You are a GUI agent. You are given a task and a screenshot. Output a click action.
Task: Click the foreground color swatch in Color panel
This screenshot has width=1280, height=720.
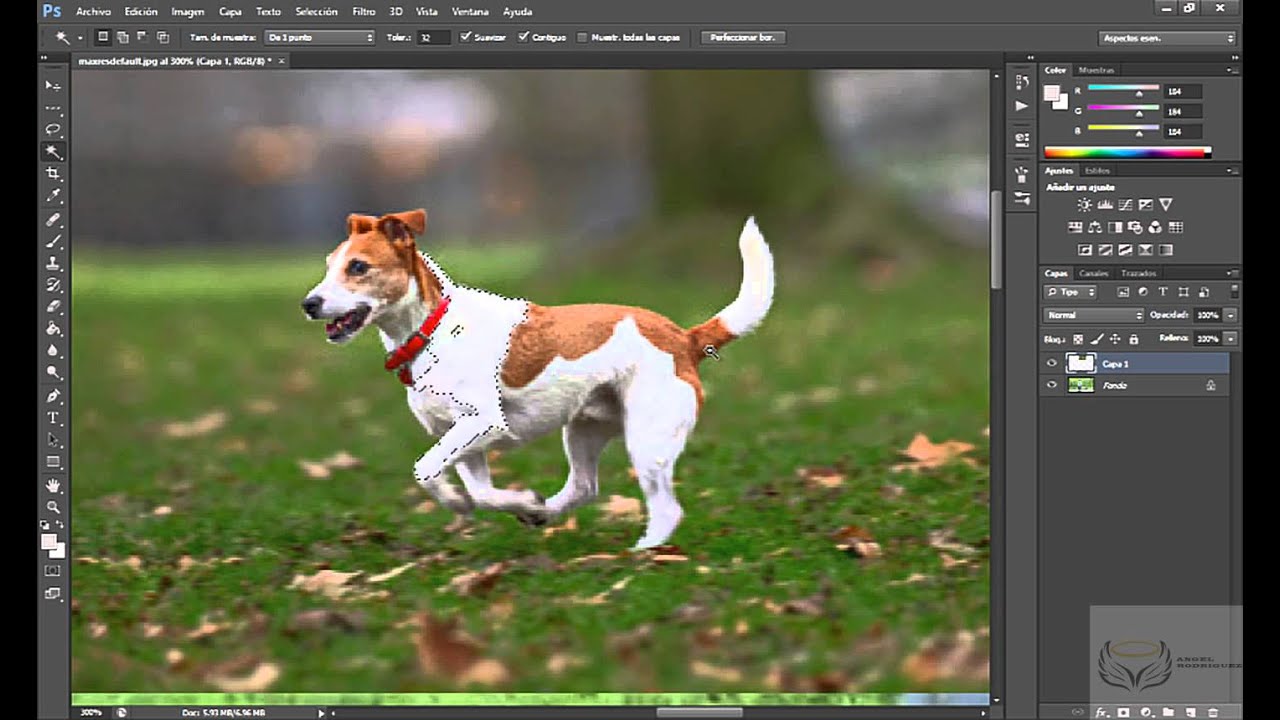(x=1051, y=93)
